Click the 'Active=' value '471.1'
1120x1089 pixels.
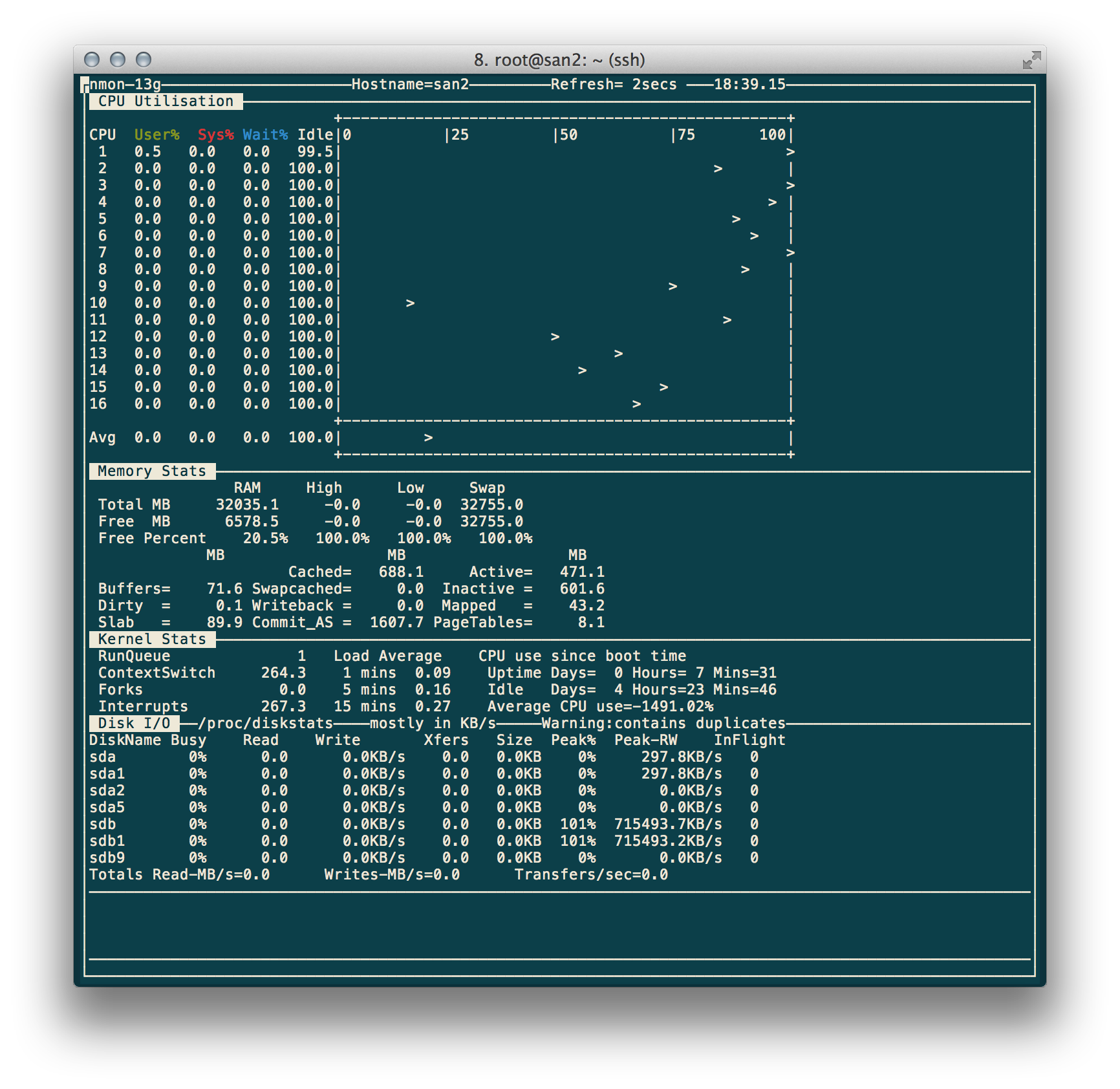pyautogui.click(x=582, y=572)
